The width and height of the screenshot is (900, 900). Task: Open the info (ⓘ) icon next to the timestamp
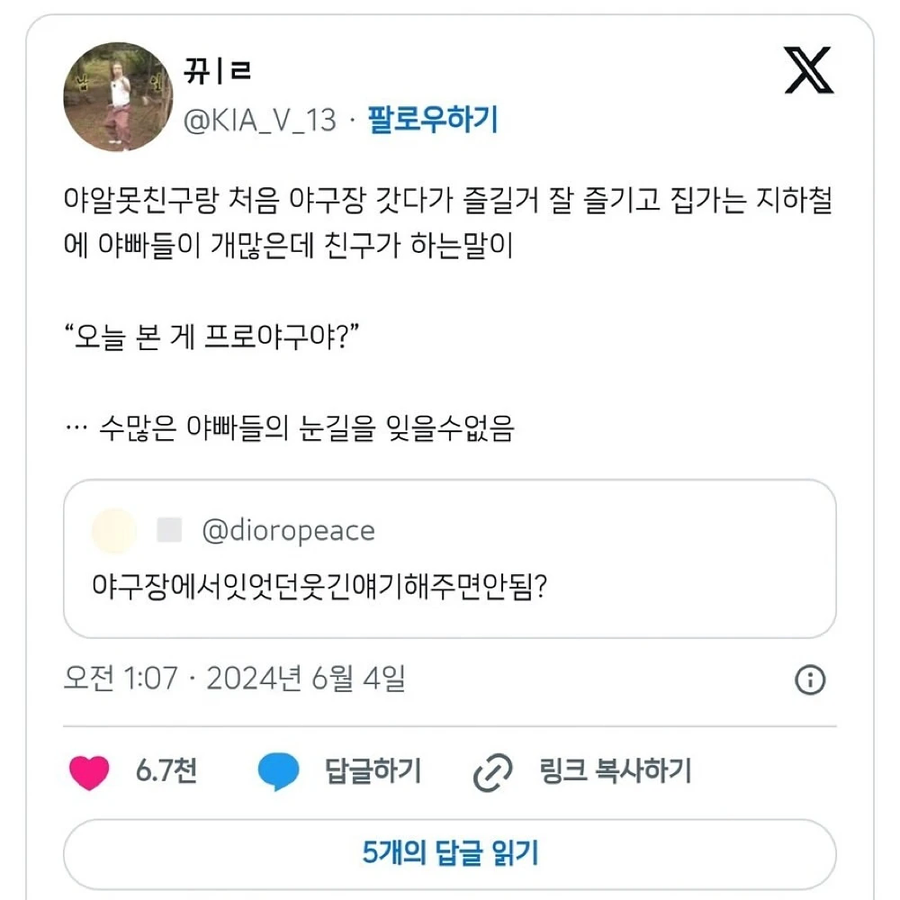812,679
